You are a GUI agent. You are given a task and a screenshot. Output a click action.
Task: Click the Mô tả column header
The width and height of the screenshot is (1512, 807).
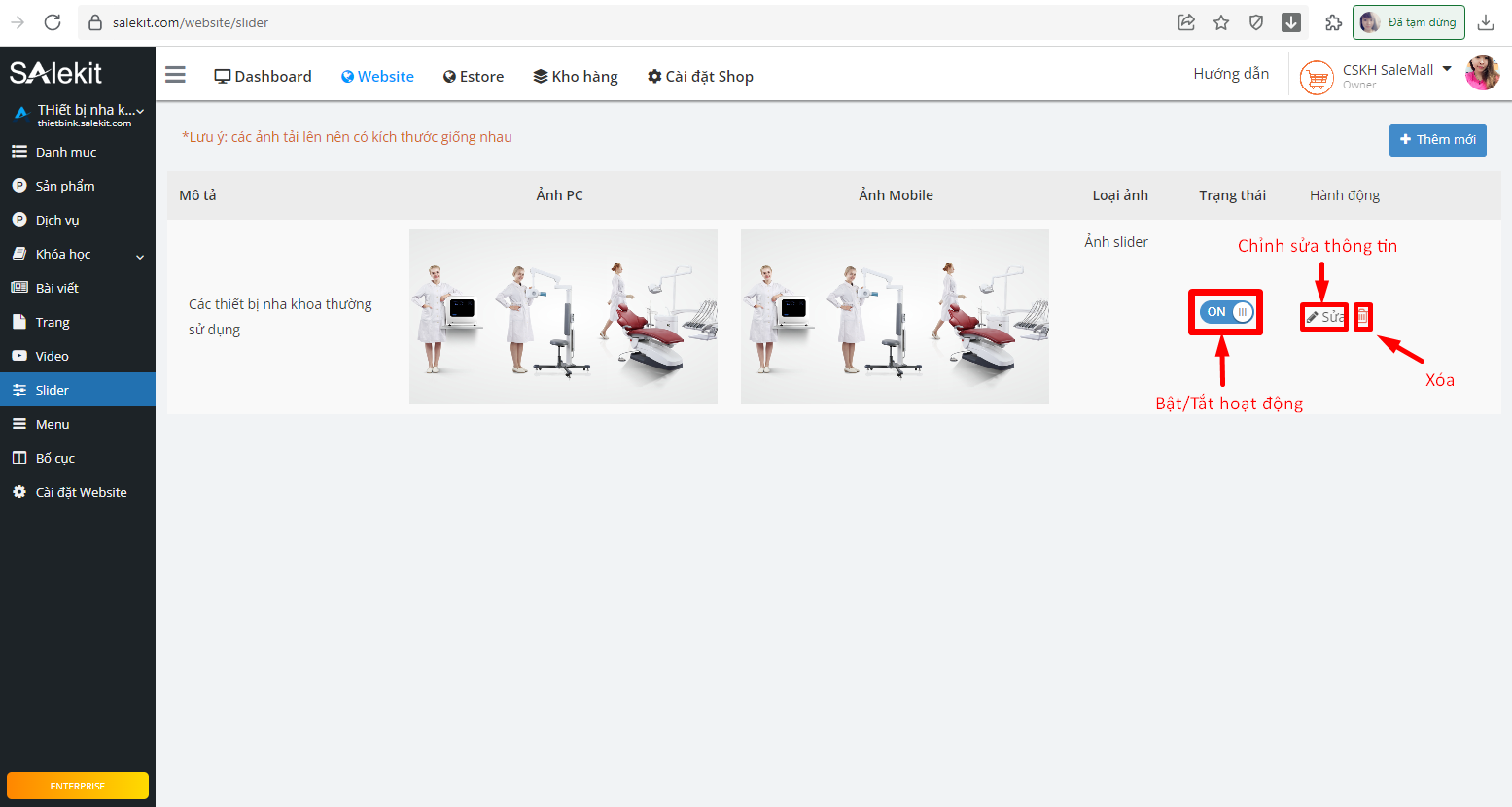197,195
